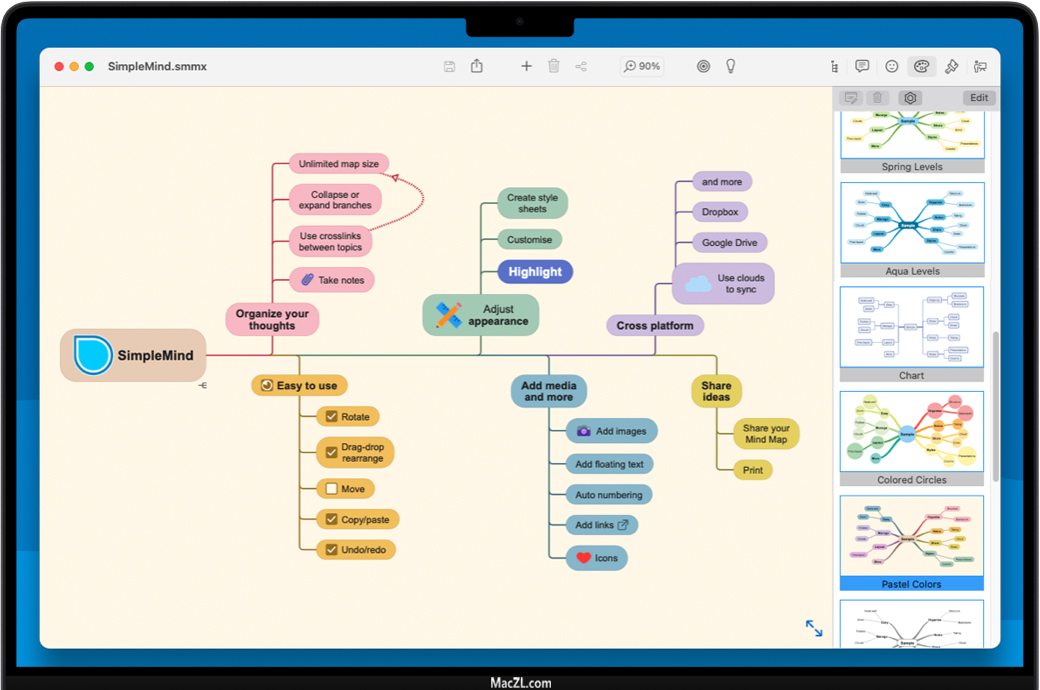Click the lightbulb brainstorm icon
Screen dimensions: 1040x690
pyautogui.click(x=731, y=66)
